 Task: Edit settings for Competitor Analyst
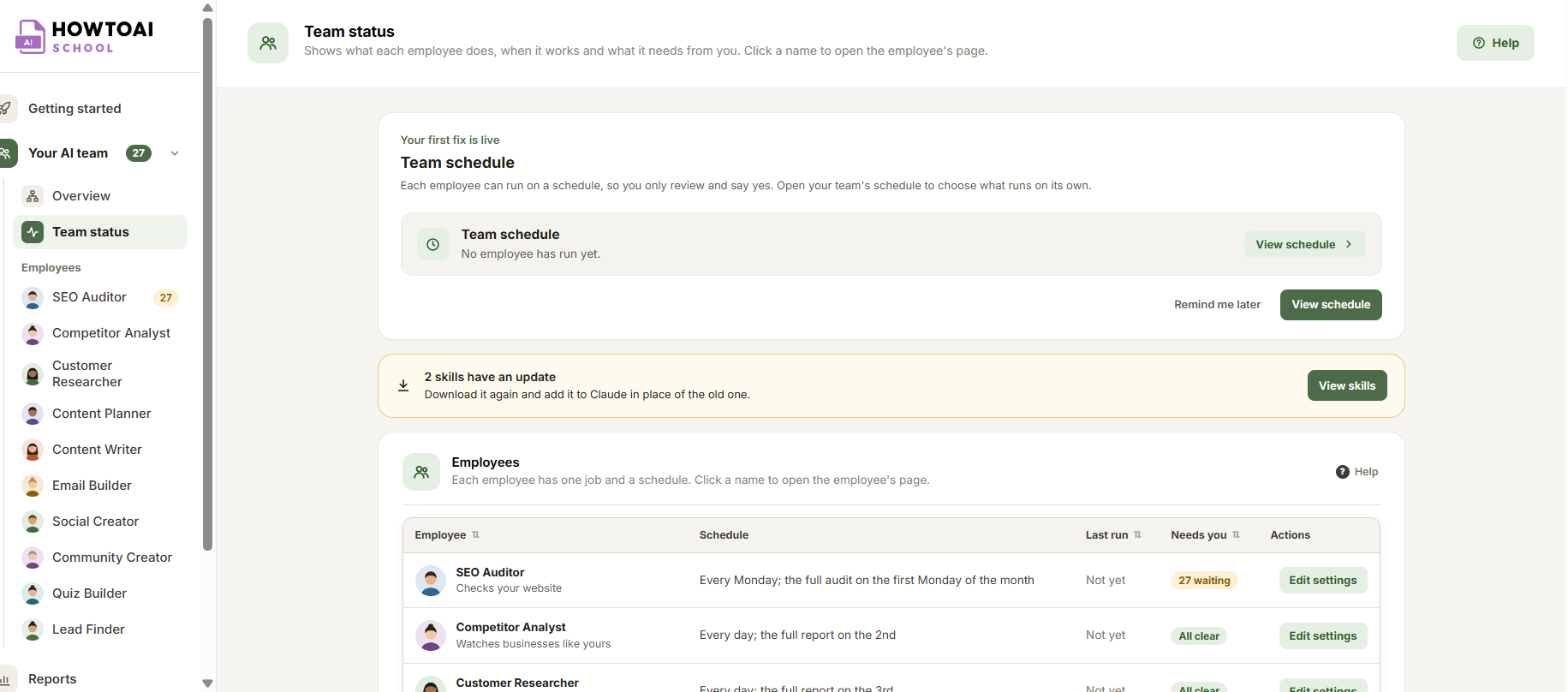point(1323,635)
